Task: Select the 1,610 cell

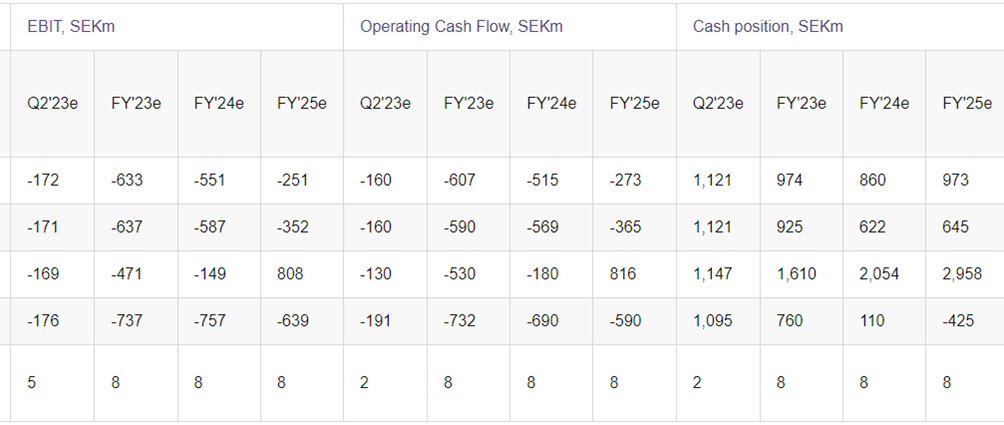Action: tap(796, 274)
